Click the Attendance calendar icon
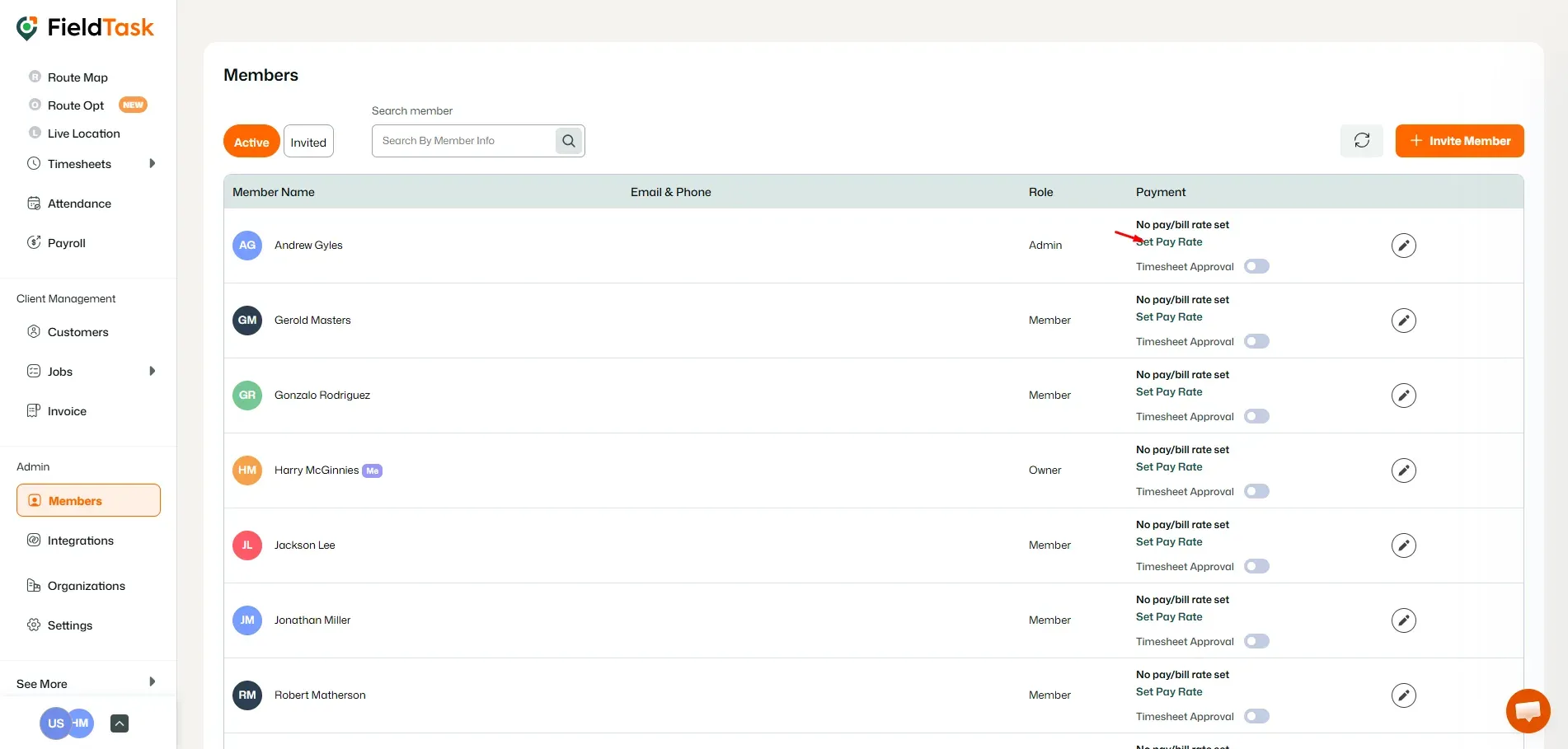1568x749 pixels. coord(34,204)
